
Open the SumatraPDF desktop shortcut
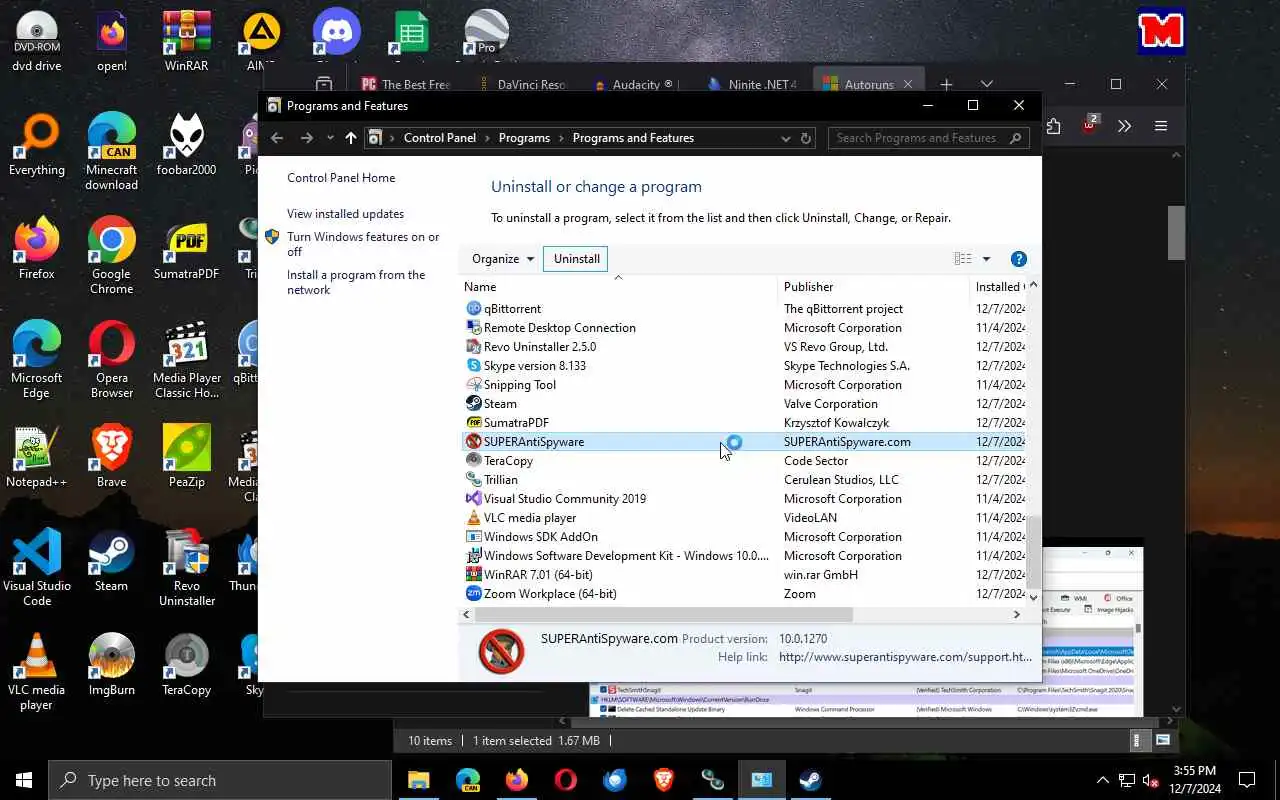[186, 249]
